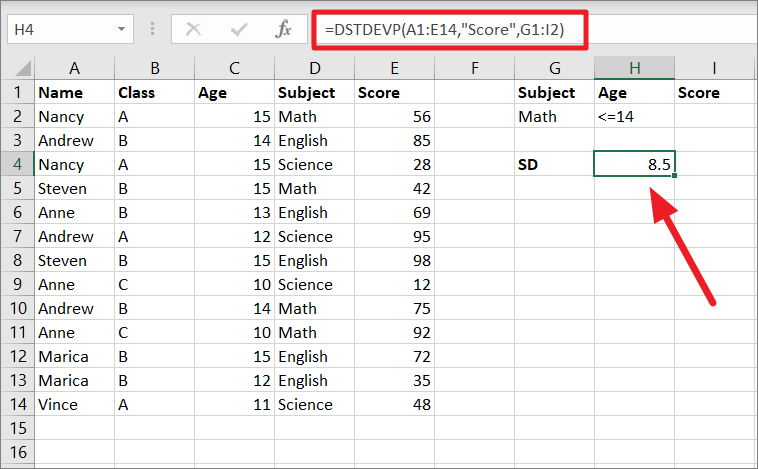This screenshot has height=469, width=758.
Task: Click age 13 cell in row 6
Action: pyautogui.click(x=234, y=212)
